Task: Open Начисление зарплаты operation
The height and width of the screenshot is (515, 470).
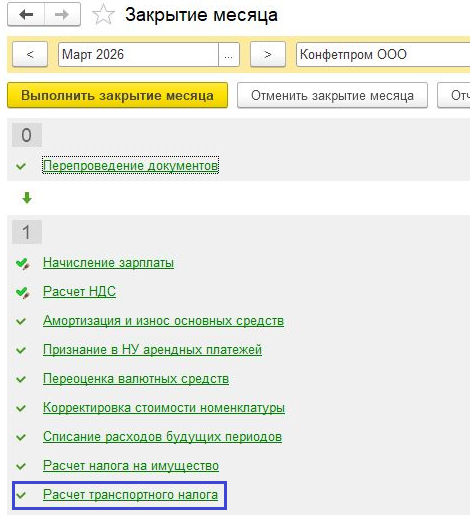Action: pos(108,263)
